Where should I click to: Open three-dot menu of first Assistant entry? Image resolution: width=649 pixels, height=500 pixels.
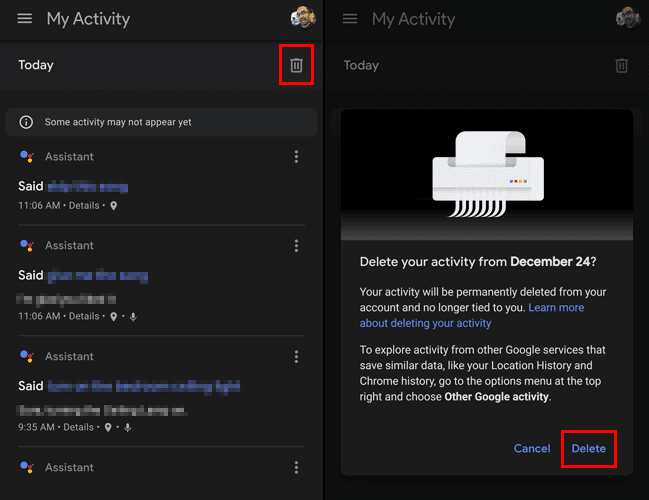(x=296, y=156)
